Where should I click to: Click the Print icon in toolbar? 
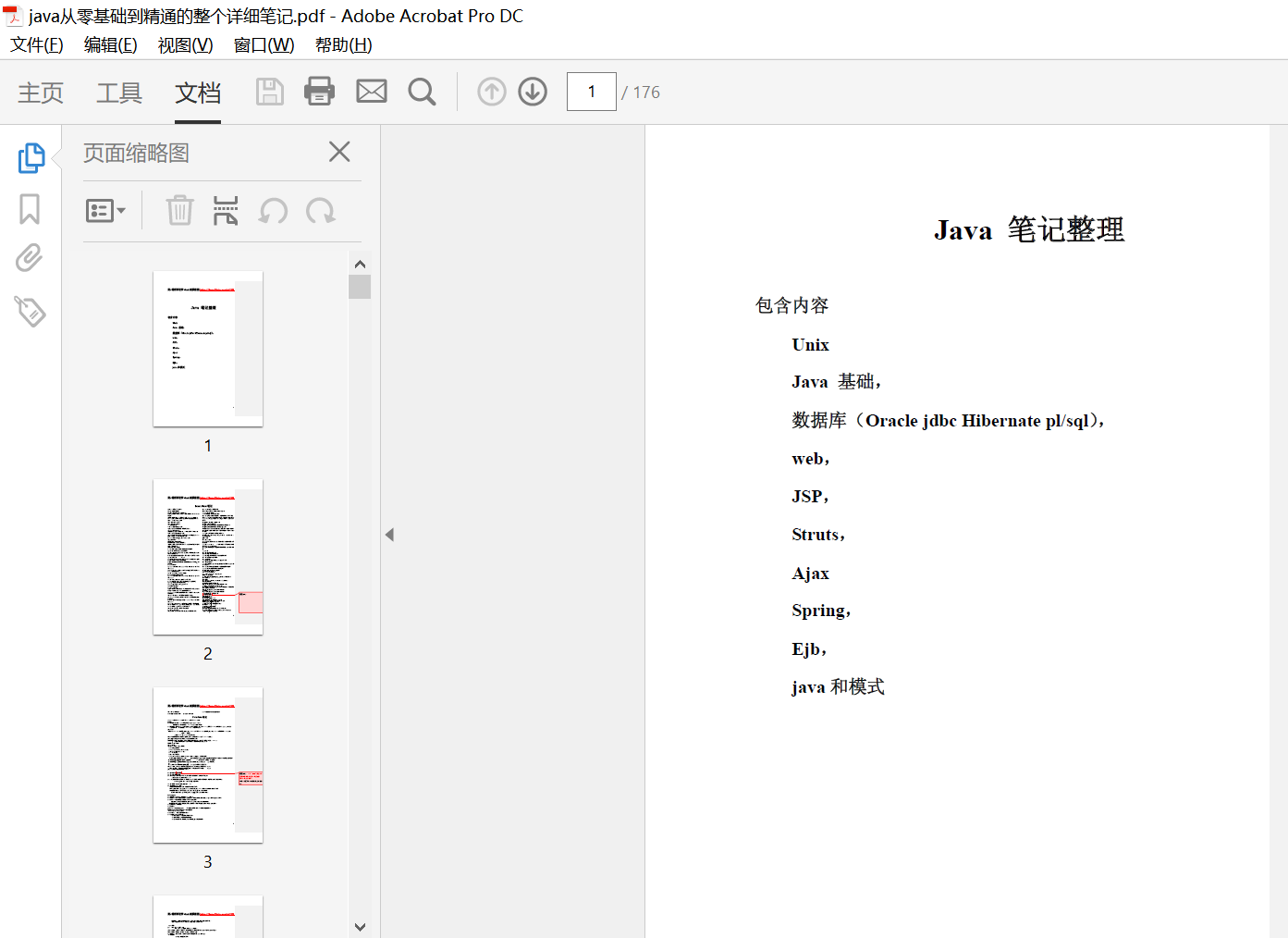[x=319, y=92]
